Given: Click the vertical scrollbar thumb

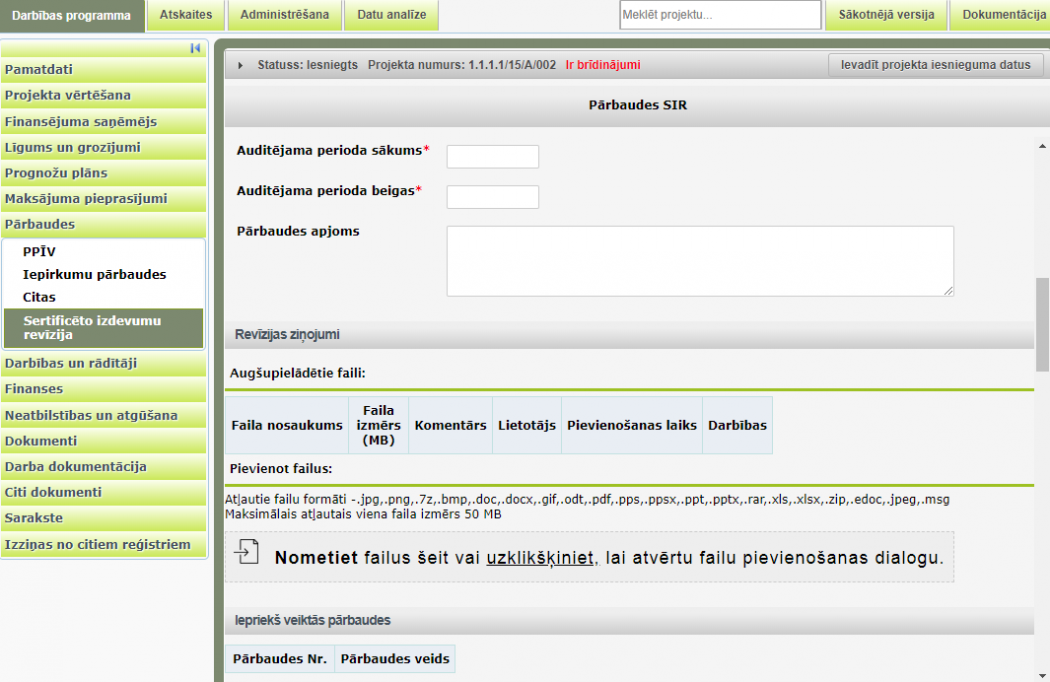Looking at the screenshot, I should tap(1042, 325).
